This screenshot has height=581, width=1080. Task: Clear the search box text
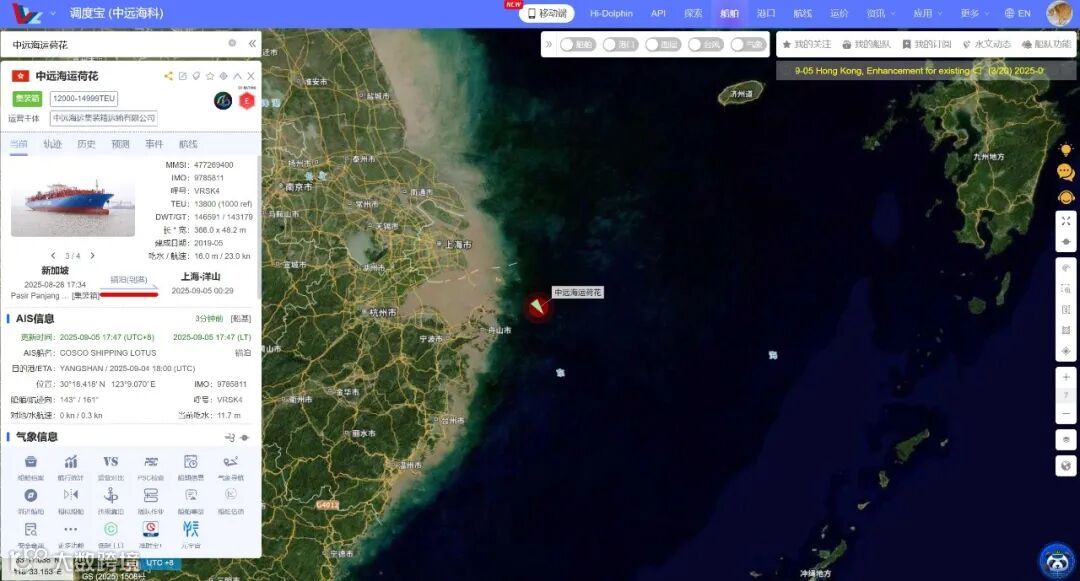point(232,43)
